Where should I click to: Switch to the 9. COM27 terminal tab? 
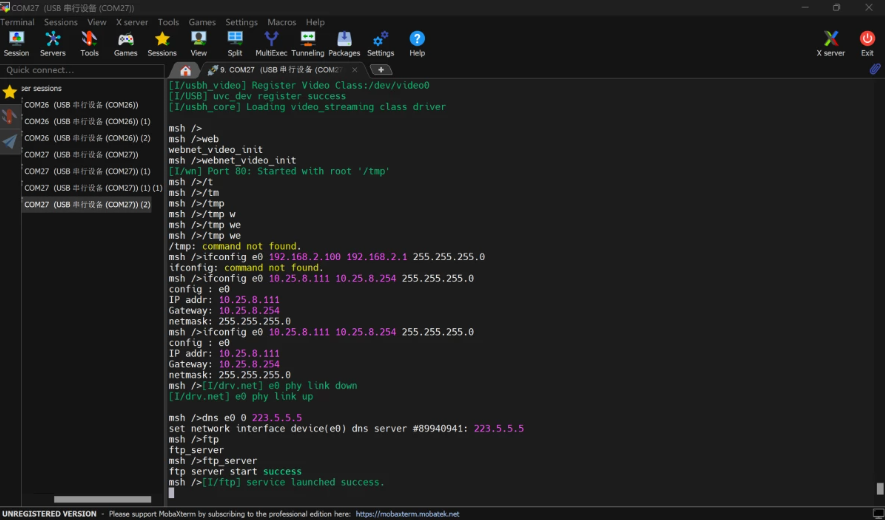tap(281, 70)
